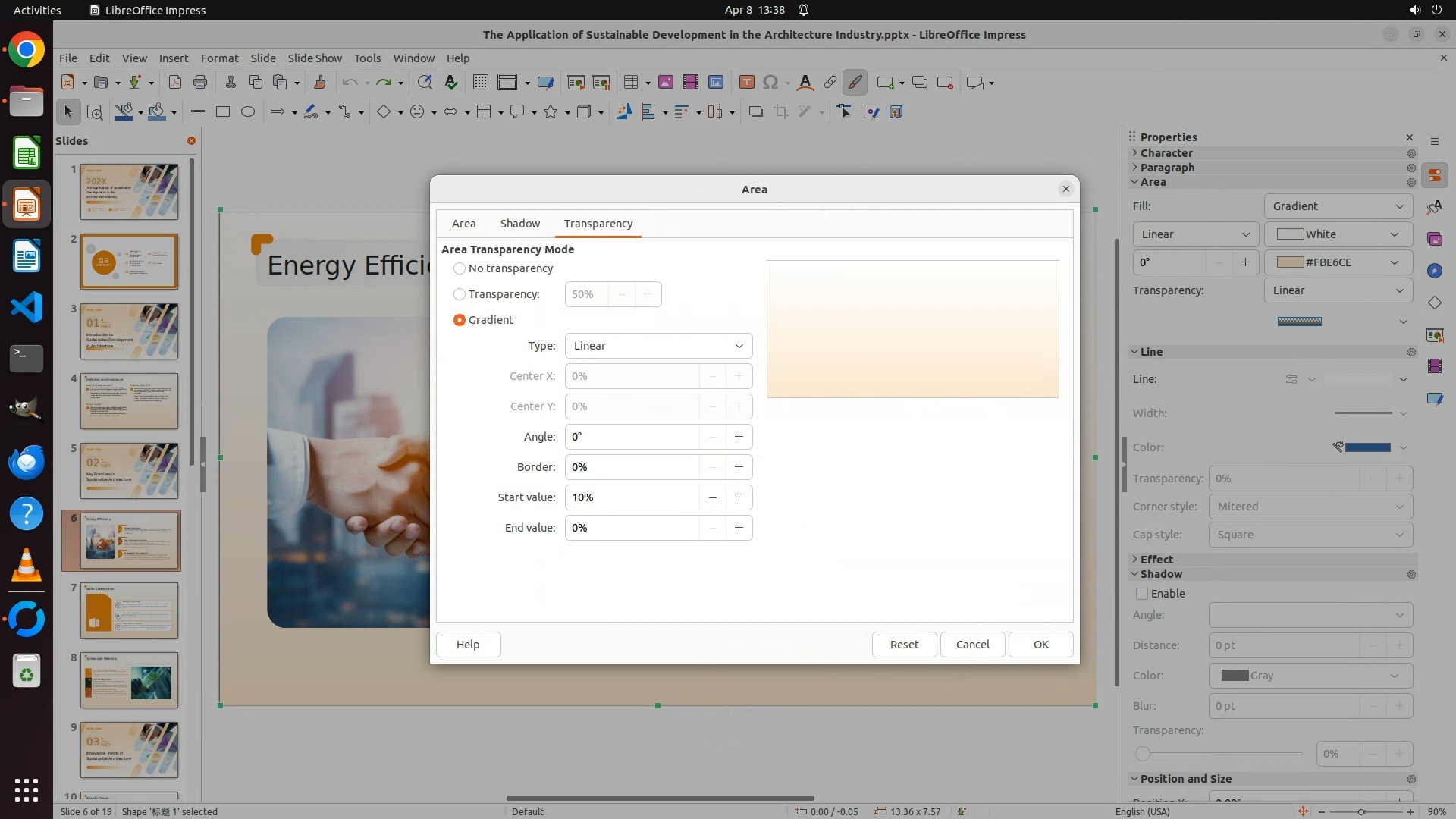Select the Ellipse drawing tool
This screenshot has height=819, width=1456.
(x=248, y=112)
